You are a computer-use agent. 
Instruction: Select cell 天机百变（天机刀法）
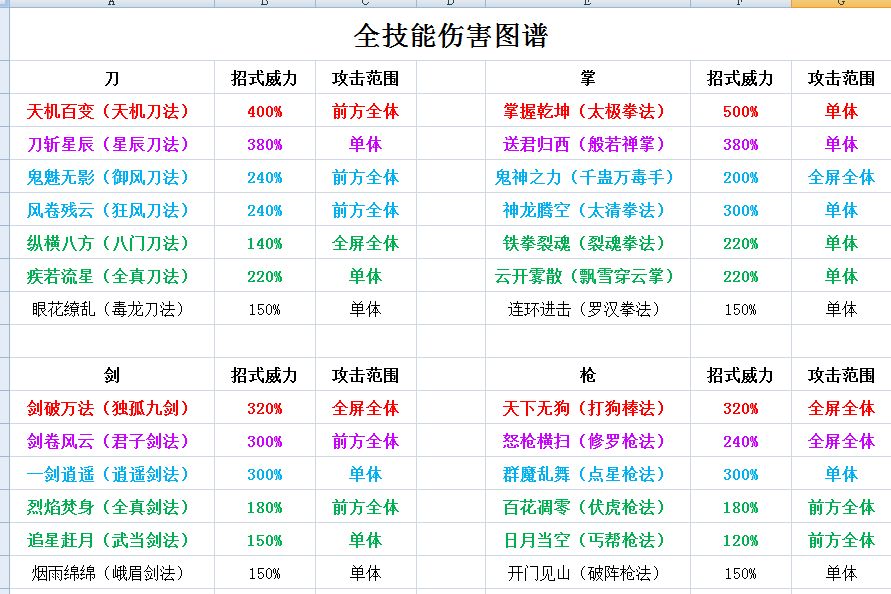[112, 111]
